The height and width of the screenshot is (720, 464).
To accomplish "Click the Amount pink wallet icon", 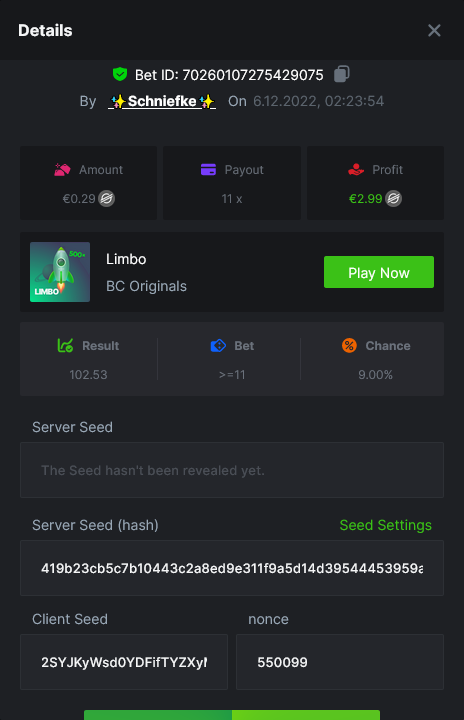I will point(62,169).
